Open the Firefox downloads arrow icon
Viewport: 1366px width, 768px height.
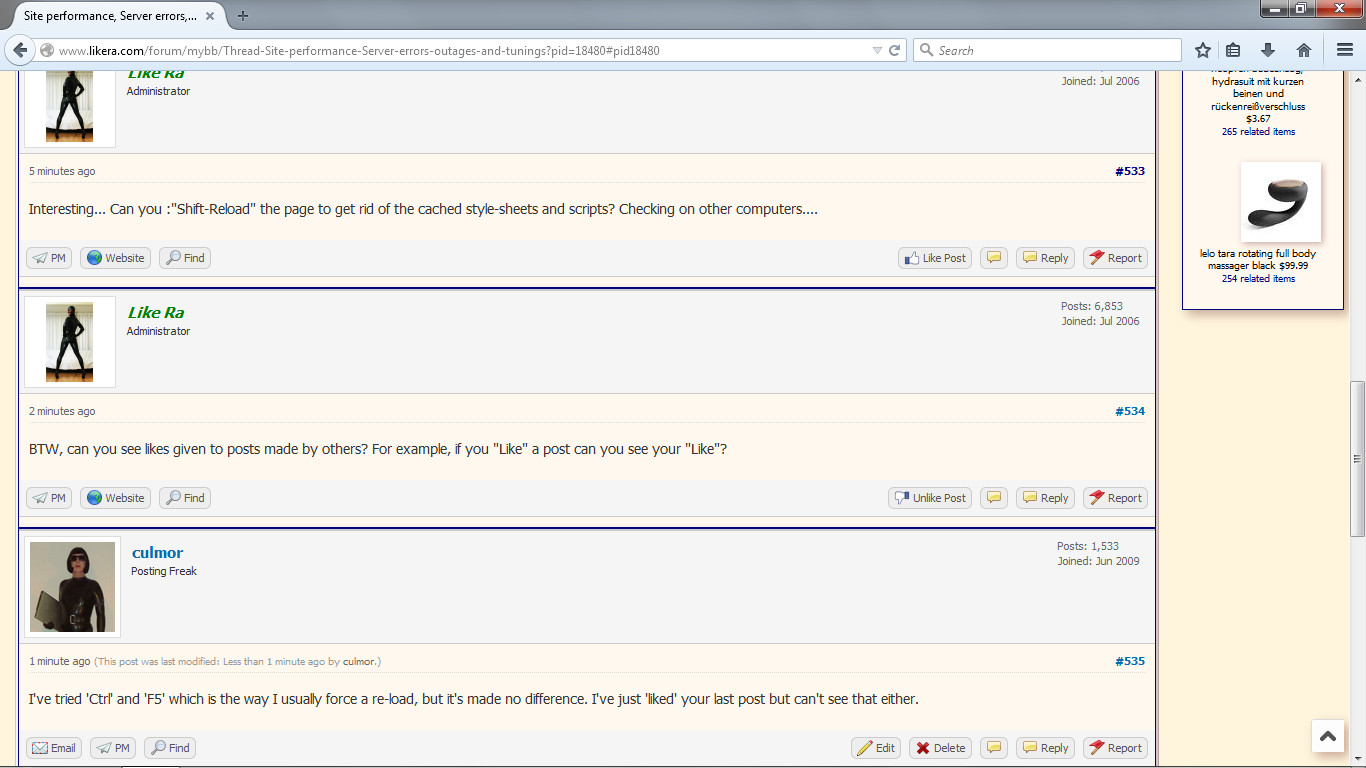coord(1268,50)
